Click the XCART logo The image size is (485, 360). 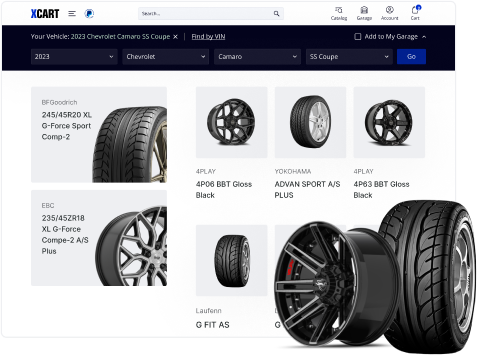(45, 14)
